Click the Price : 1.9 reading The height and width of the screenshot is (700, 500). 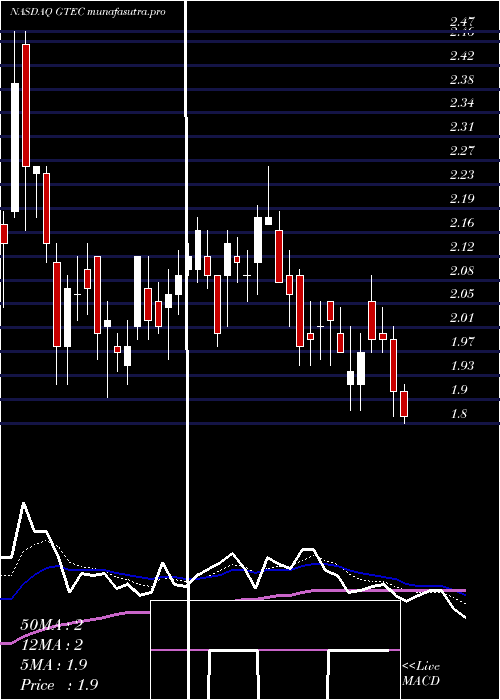tap(59, 685)
